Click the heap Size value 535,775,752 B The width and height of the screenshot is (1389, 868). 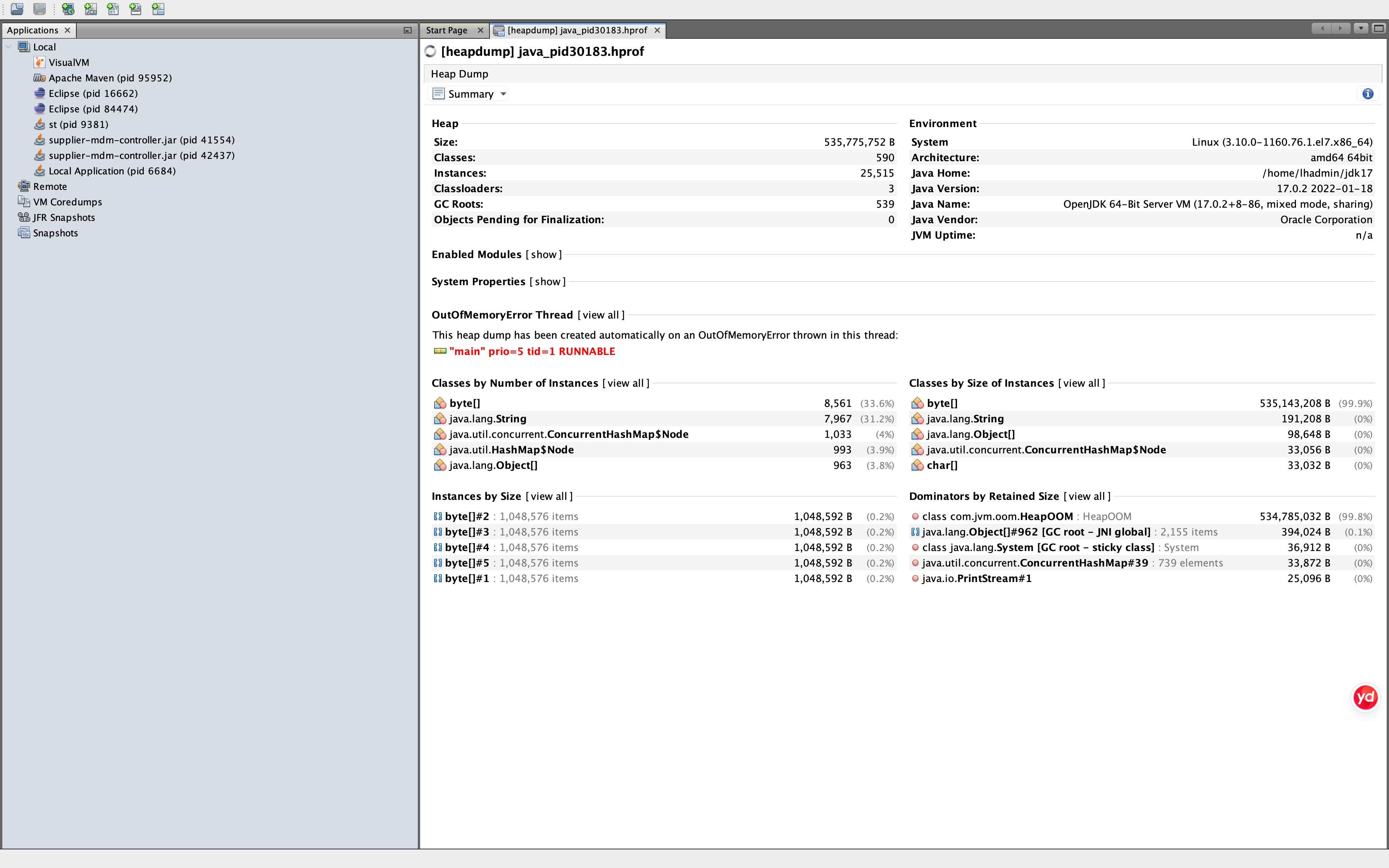(859, 142)
